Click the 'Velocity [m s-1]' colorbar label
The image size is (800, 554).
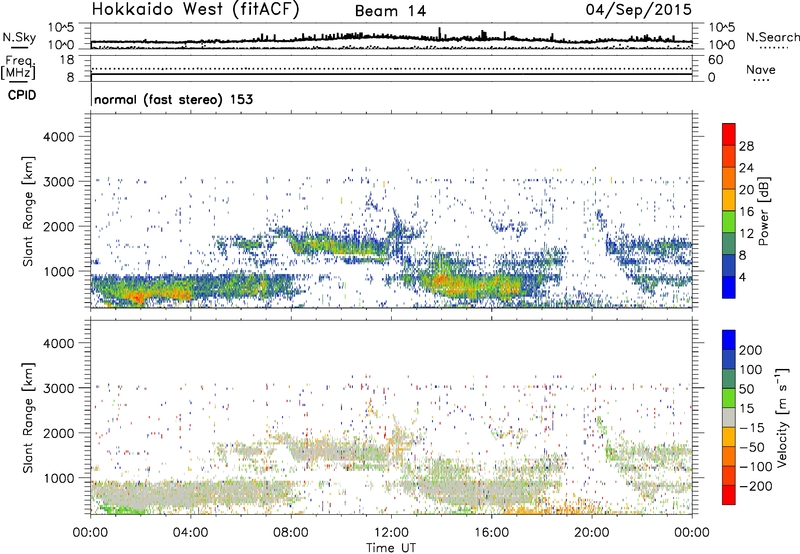pyautogui.click(x=782, y=418)
